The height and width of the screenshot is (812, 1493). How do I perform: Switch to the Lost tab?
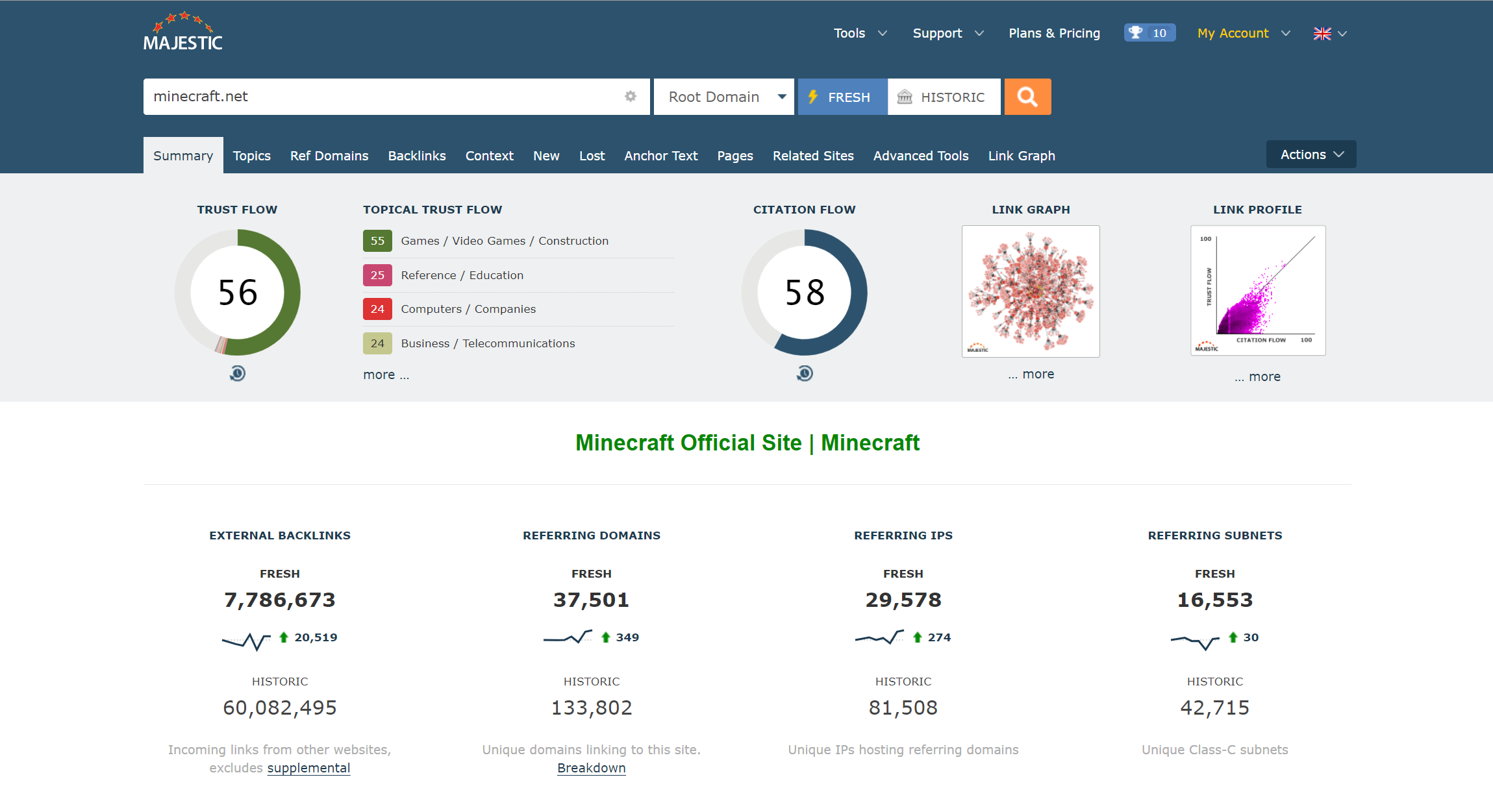tap(592, 156)
